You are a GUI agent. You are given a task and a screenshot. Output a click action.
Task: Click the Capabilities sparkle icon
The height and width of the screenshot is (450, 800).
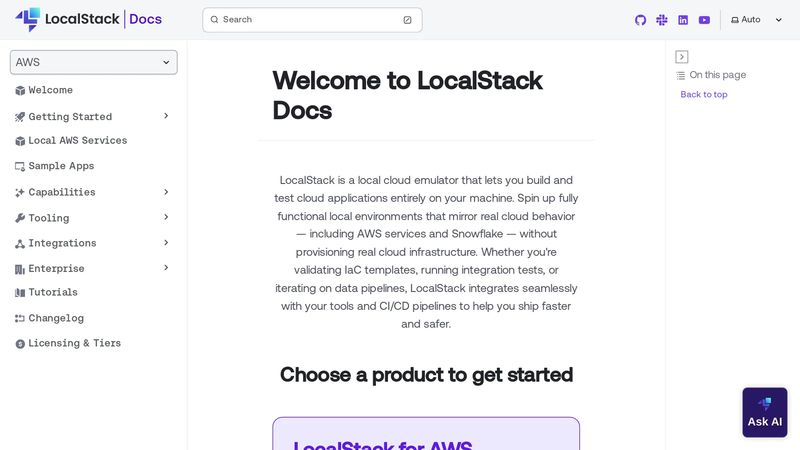[x=20, y=192]
